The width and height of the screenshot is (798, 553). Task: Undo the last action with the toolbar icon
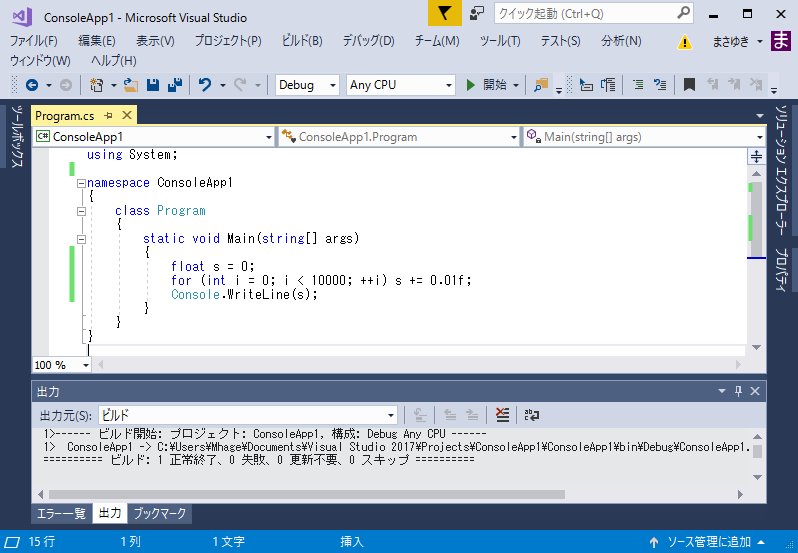pos(205,85)
